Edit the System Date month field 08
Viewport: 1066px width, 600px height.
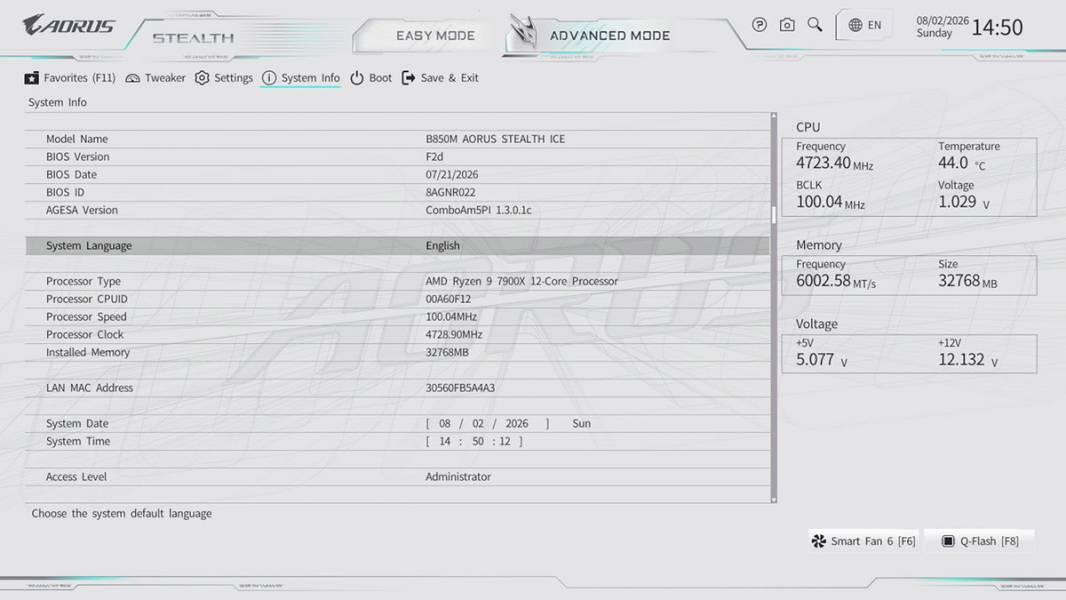click(x=445, y=423)
